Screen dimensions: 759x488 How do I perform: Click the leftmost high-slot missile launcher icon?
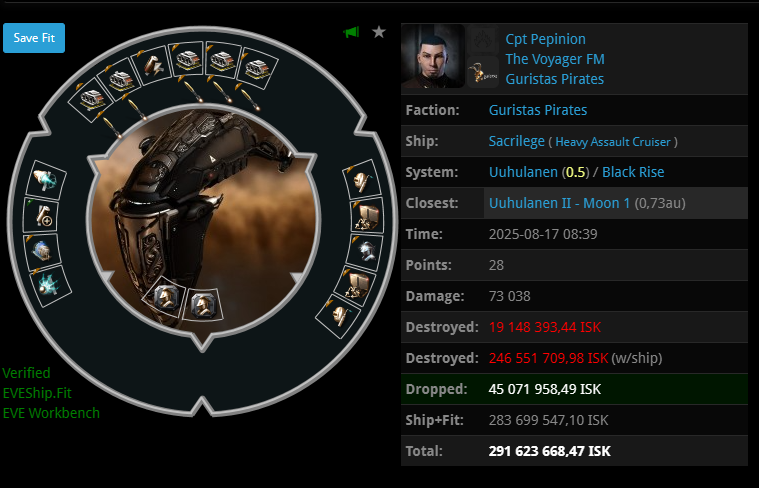coord(91,100)
